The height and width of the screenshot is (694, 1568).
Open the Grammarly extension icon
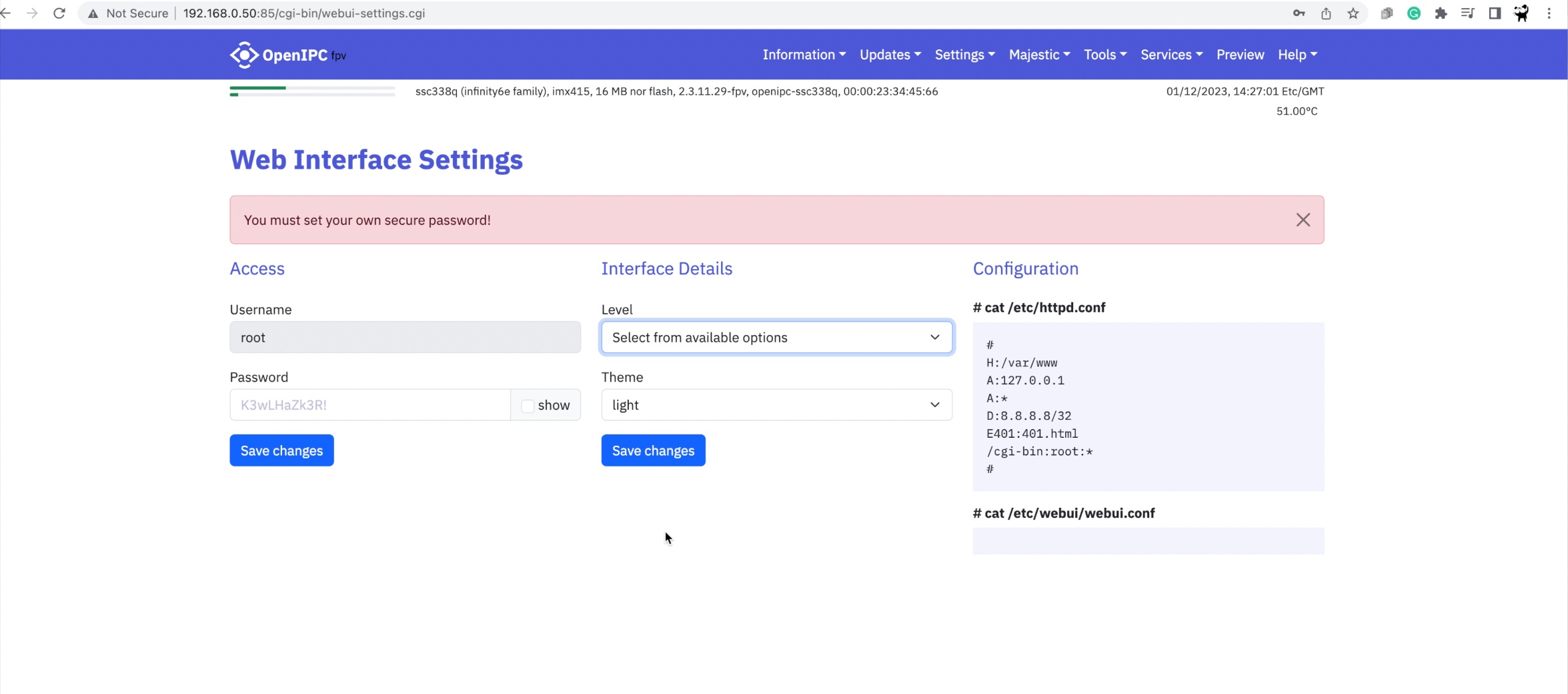coord(1414,13)
